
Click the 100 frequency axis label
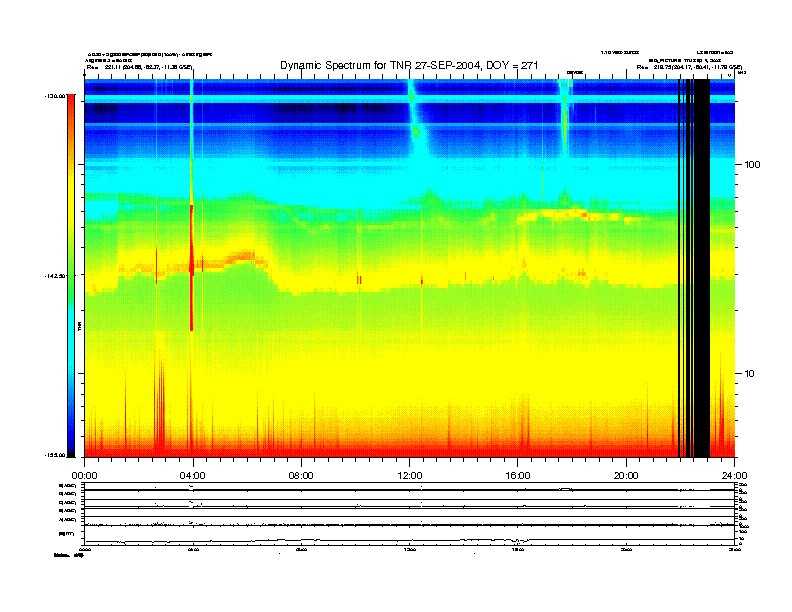coord(752,165)
